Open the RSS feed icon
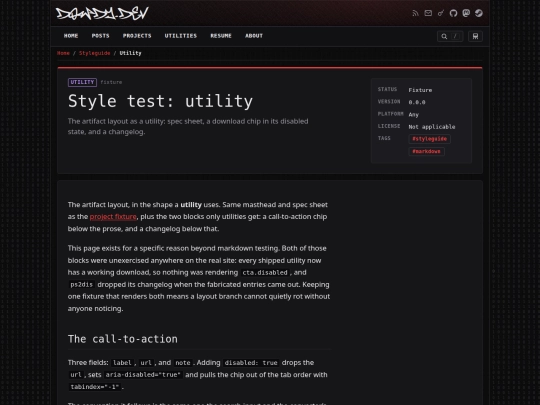Image resolution: width=540 pixels, height=405 pixels. pos(415,13)
